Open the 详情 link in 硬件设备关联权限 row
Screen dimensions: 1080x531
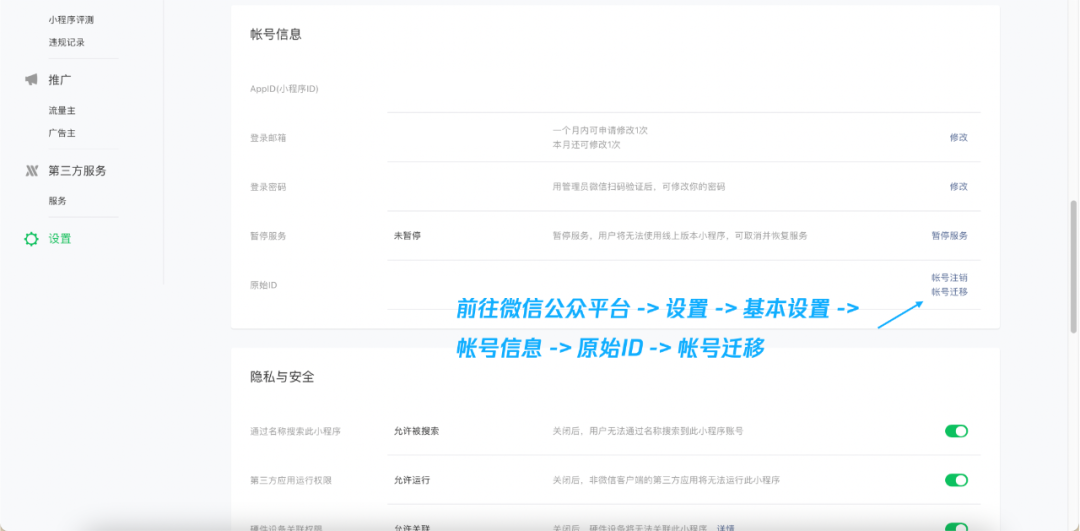tap(725, 528)
